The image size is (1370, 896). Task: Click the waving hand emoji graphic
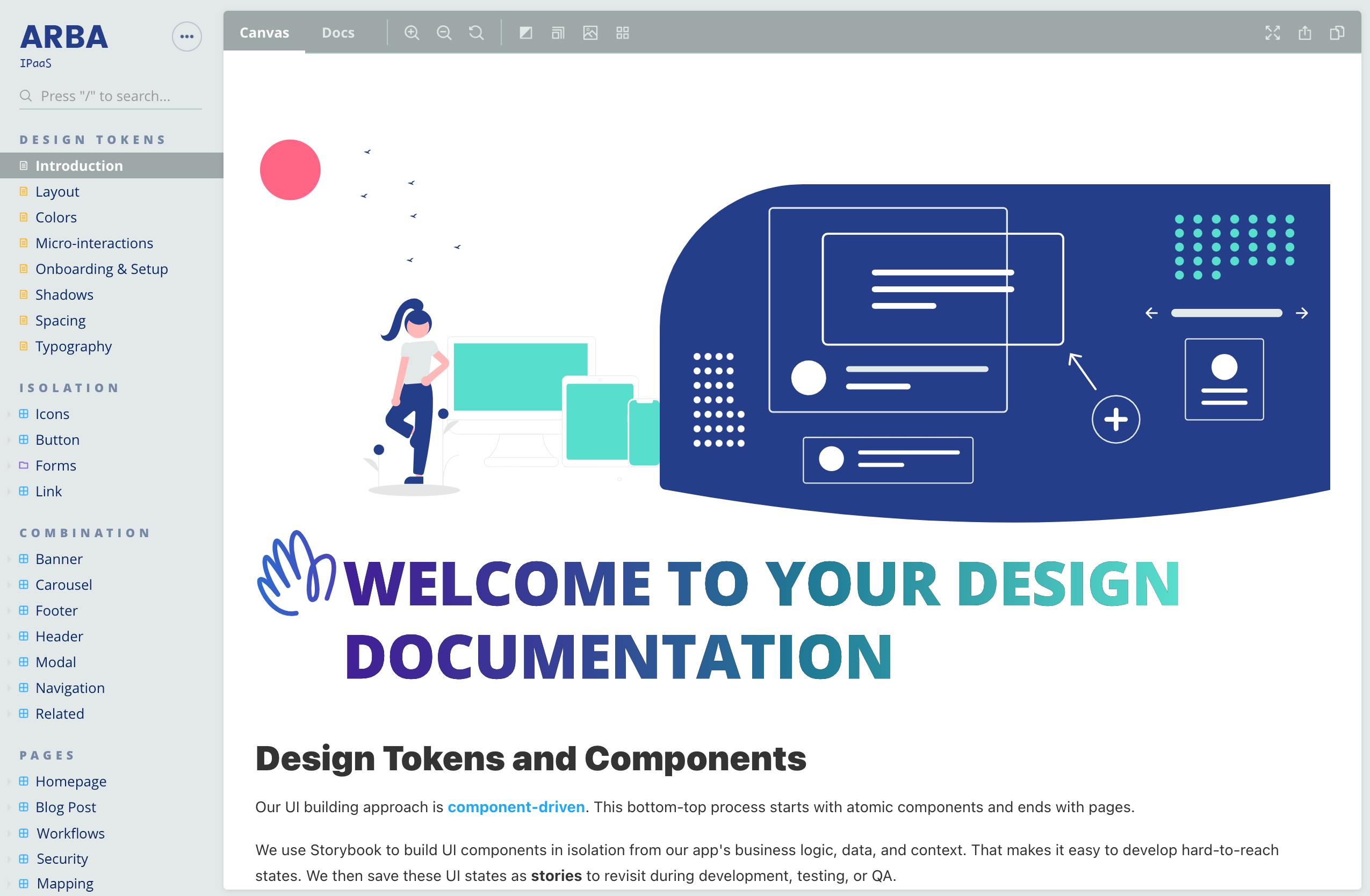coord(297,573)
